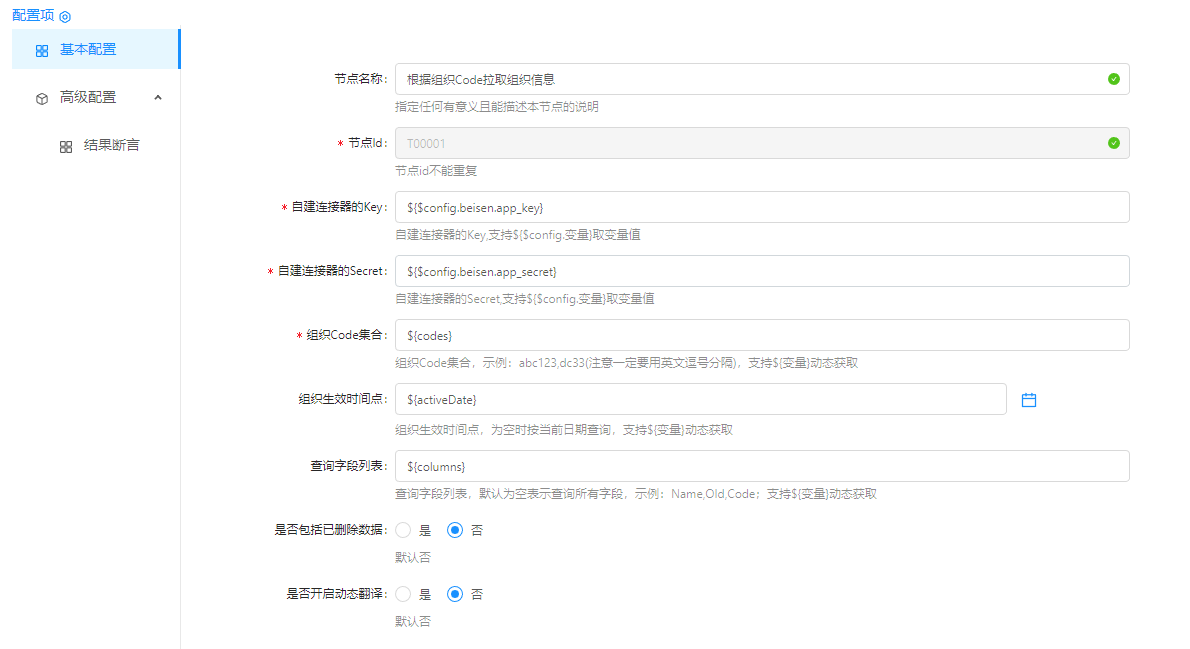Select 否 for 是否开启动态翻译
The width and height of the screenshot is (1190, 649).
click(x=455, y=594)
